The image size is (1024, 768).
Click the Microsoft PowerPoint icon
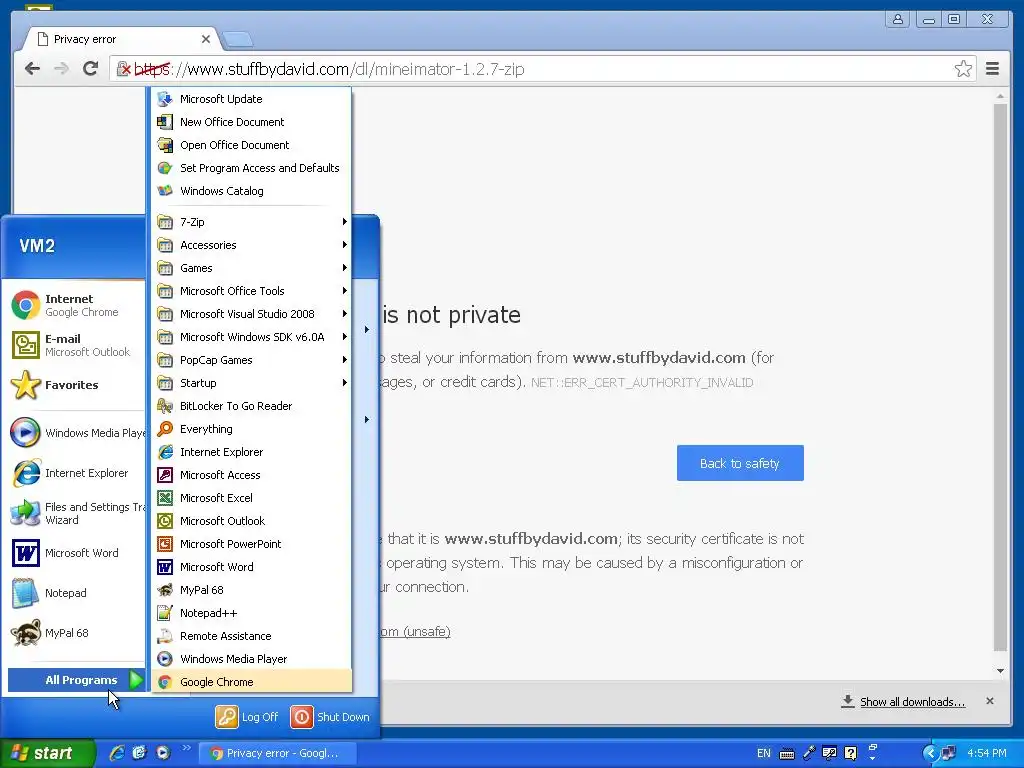click(165, 543)
